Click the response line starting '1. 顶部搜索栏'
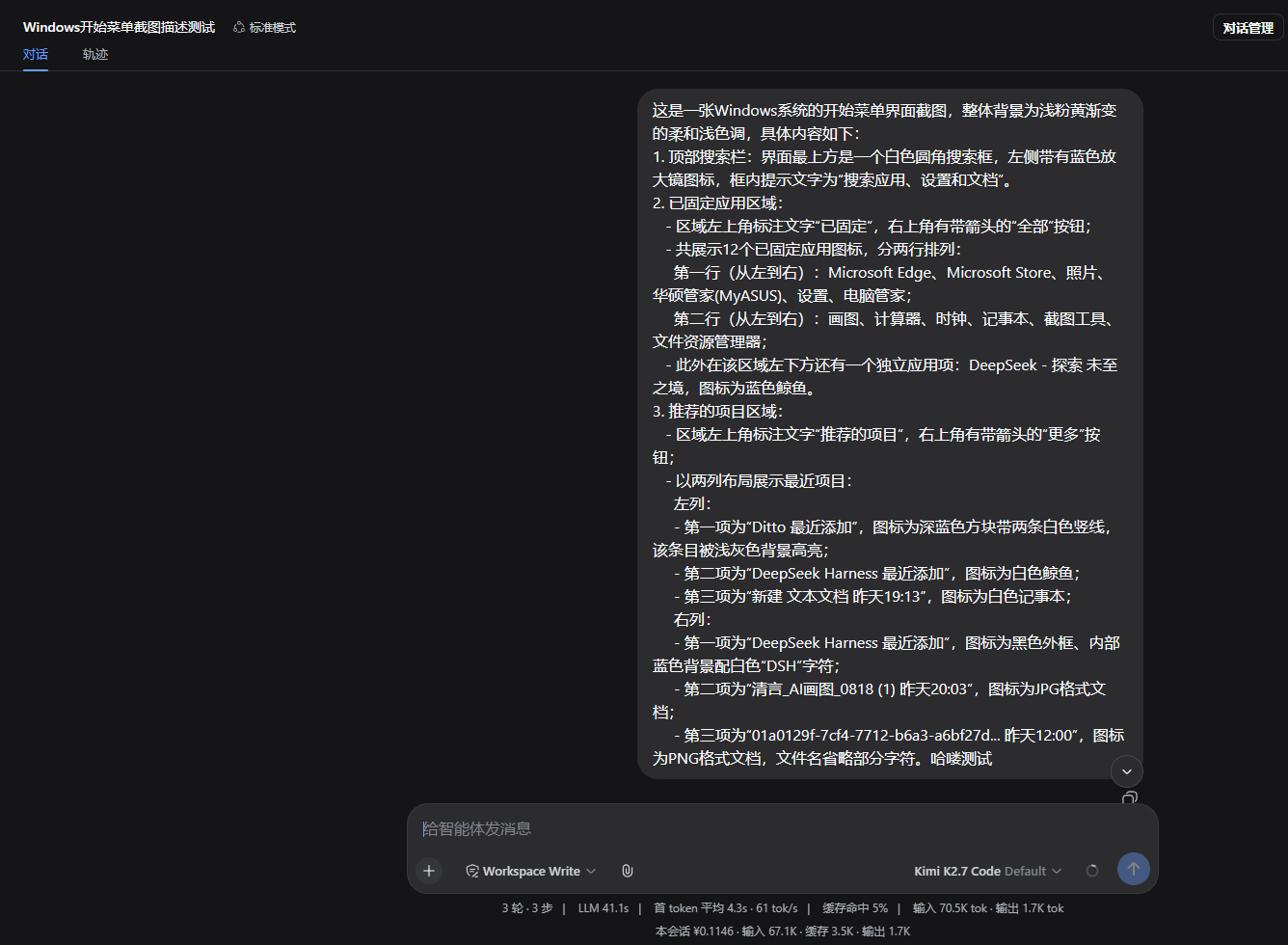Viewport: 1288px width, 945px height. tap(884, 168)
